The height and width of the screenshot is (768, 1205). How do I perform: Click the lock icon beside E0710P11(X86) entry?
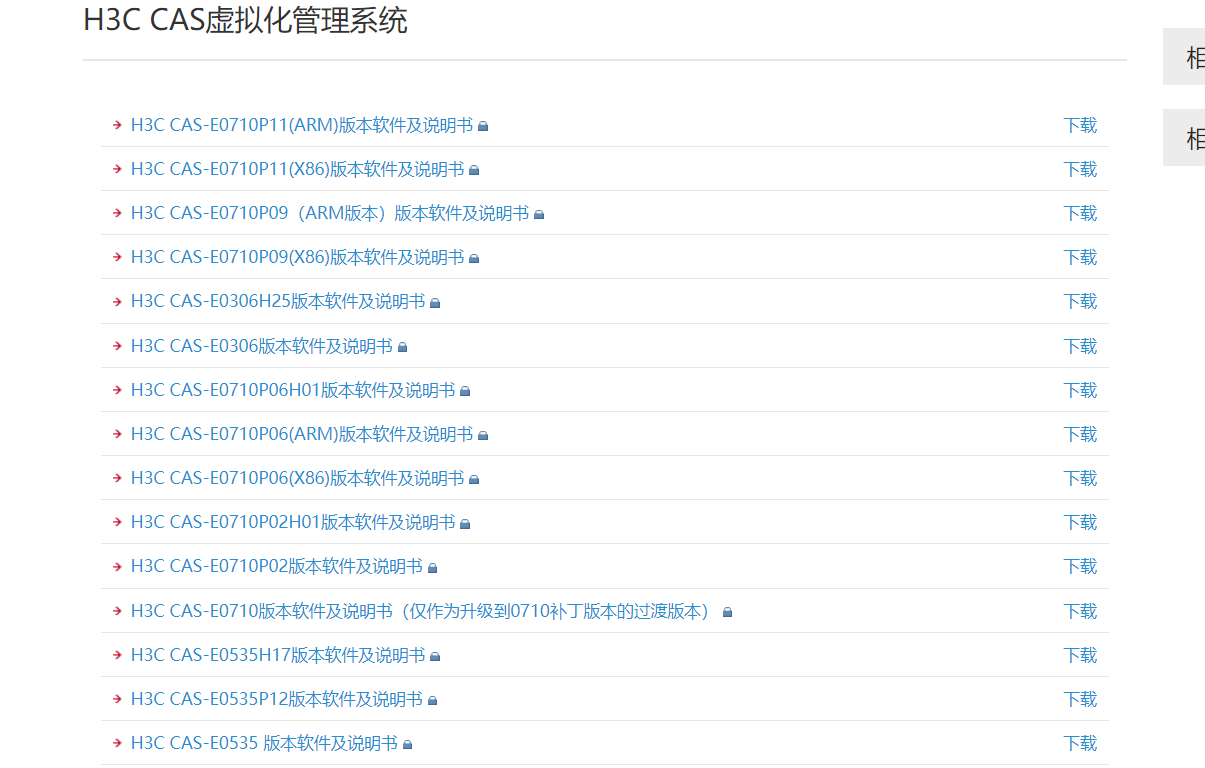(474, 170)
